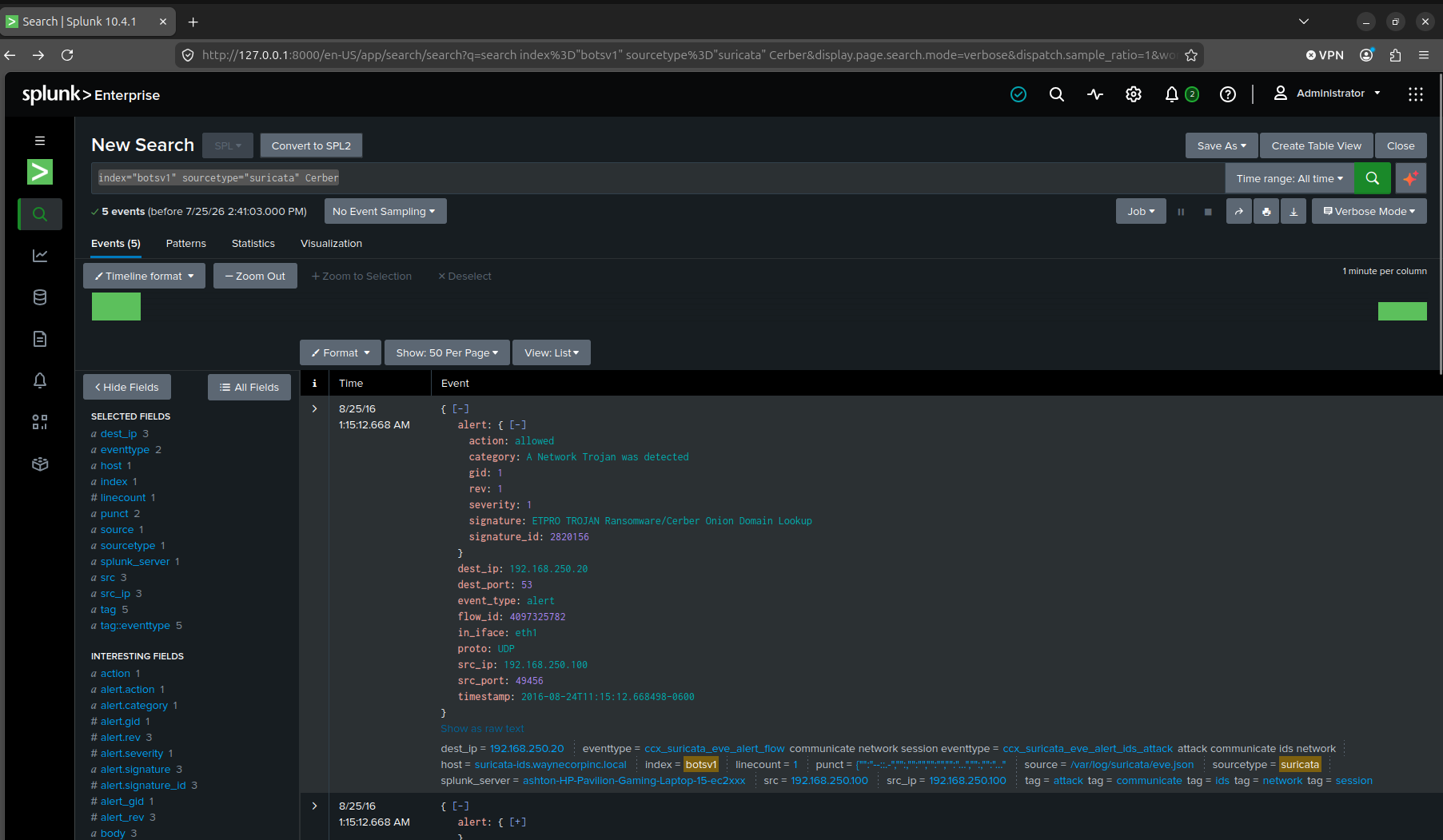The width and height of the screenshot is (1443, 840).
Task: Collapse the alert object in first event
Action: tap(518, 425)
